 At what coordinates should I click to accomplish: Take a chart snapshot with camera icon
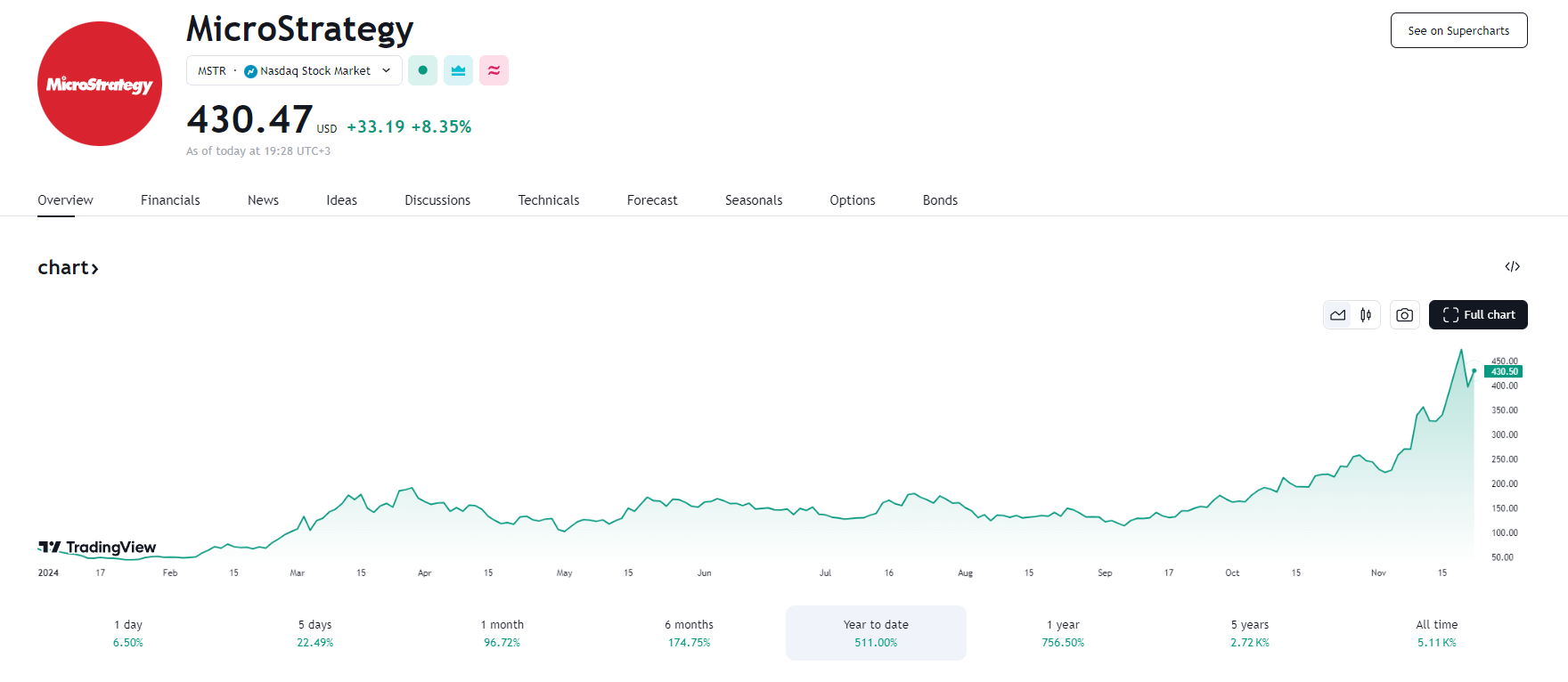pos(1404,314)
